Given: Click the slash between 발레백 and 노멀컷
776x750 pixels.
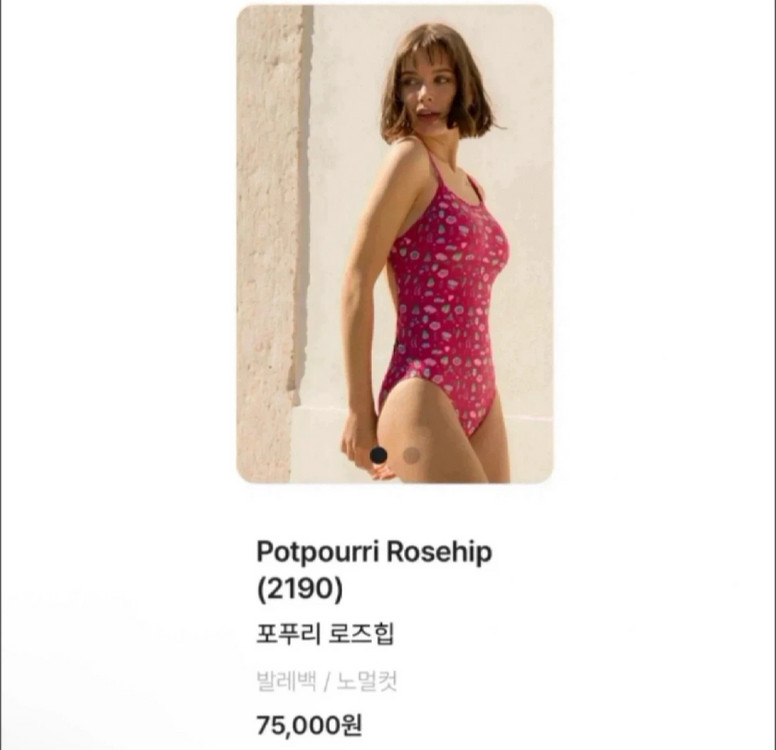Looking at the screenshot, I should coord(326,682).
